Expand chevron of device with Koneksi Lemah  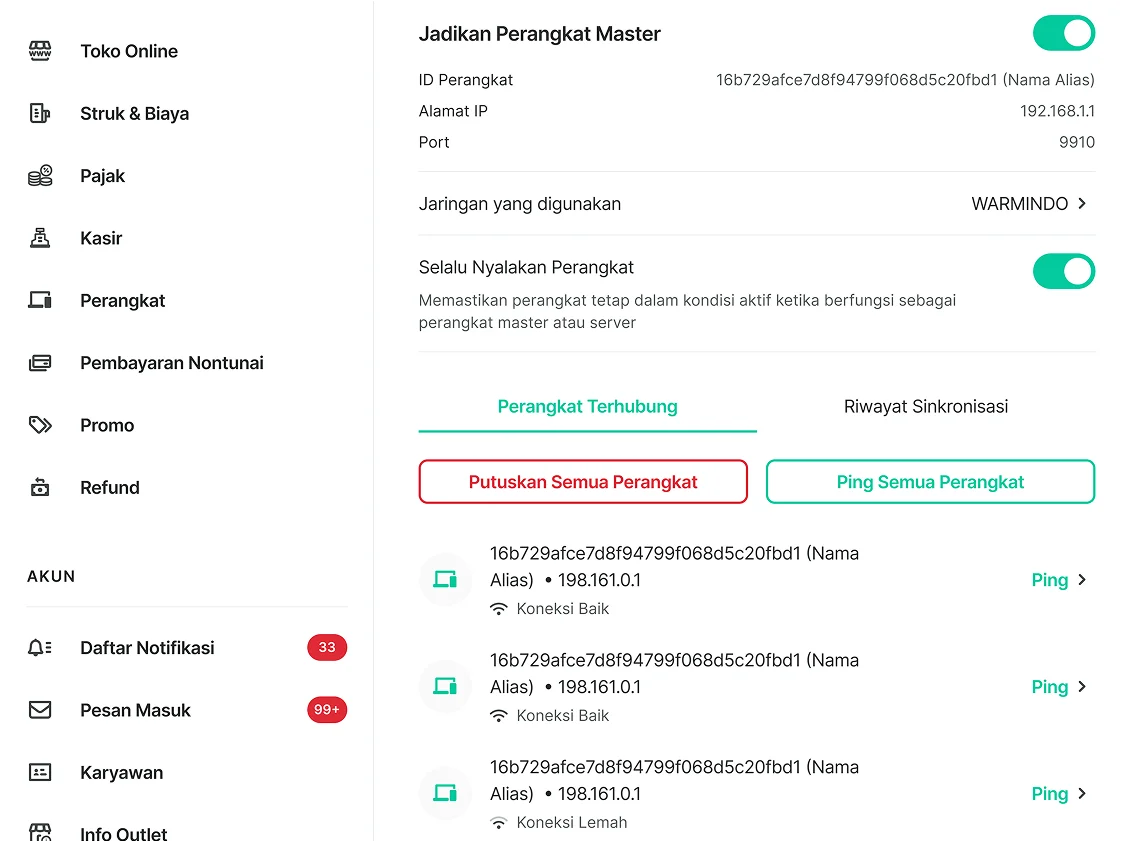(1082, 794)
